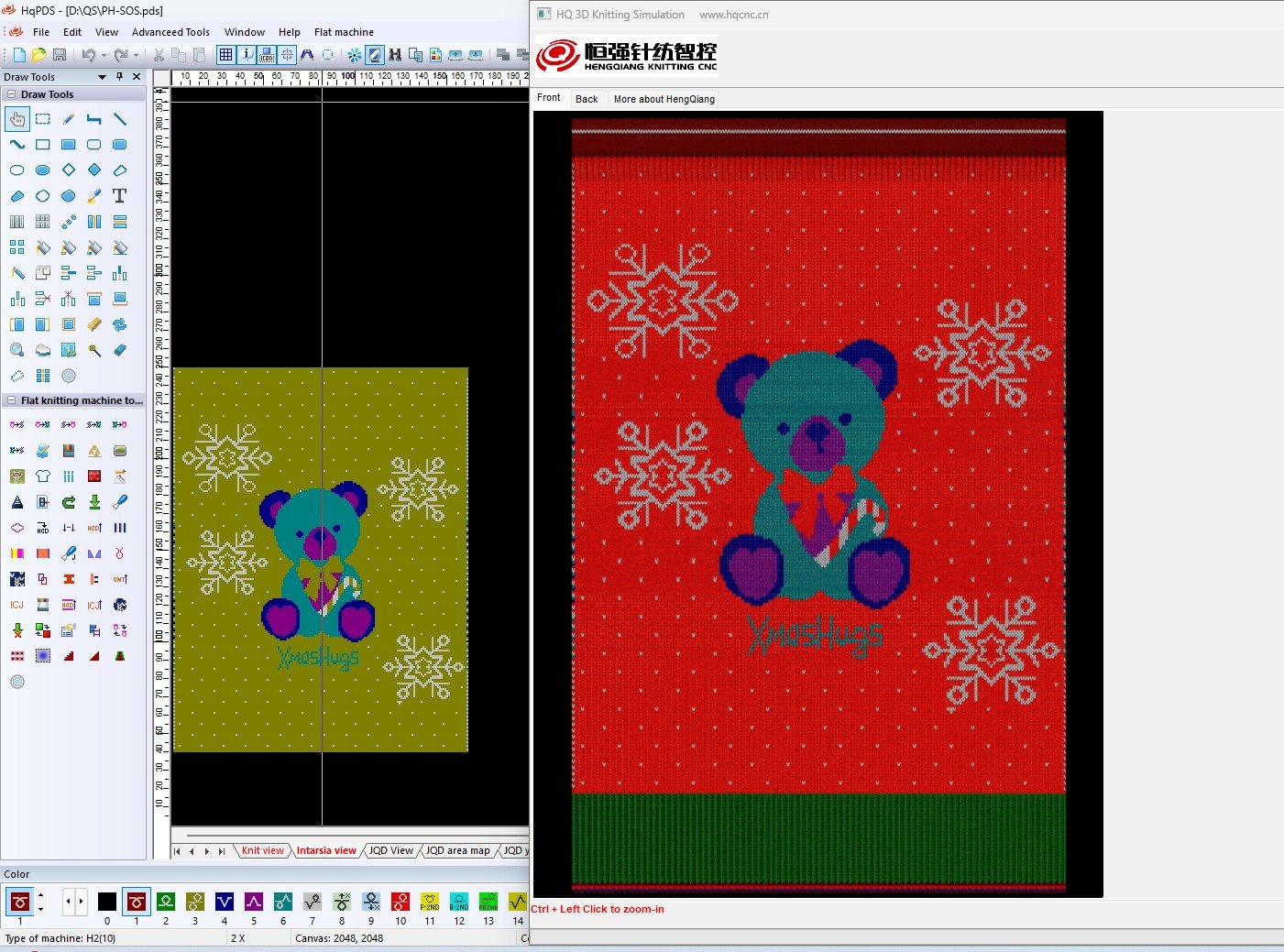The image size is (1284, 952).
Task: Choose color swatch number 10 (red)
Action: (401, 903)
